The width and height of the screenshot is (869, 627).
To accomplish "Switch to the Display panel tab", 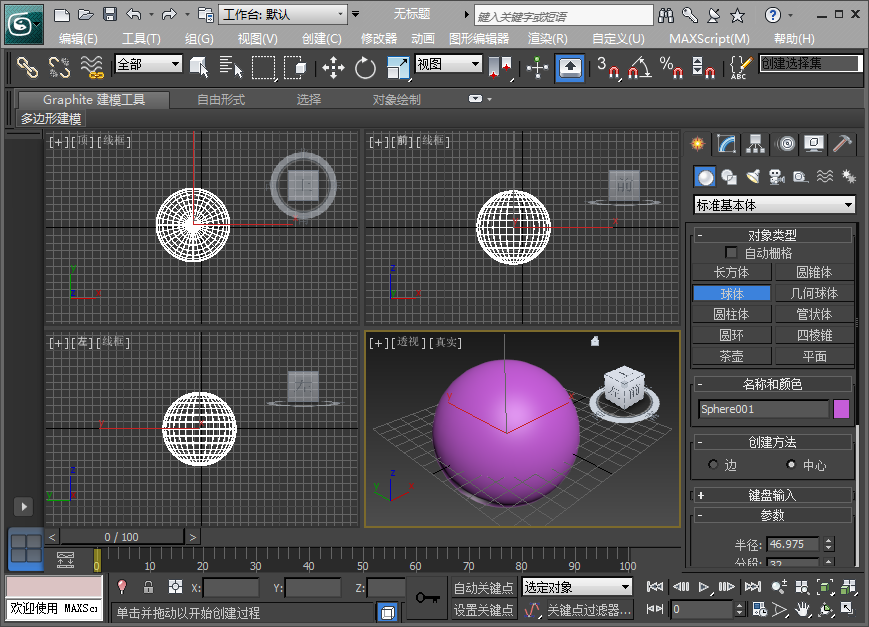I will click(814, 144).
